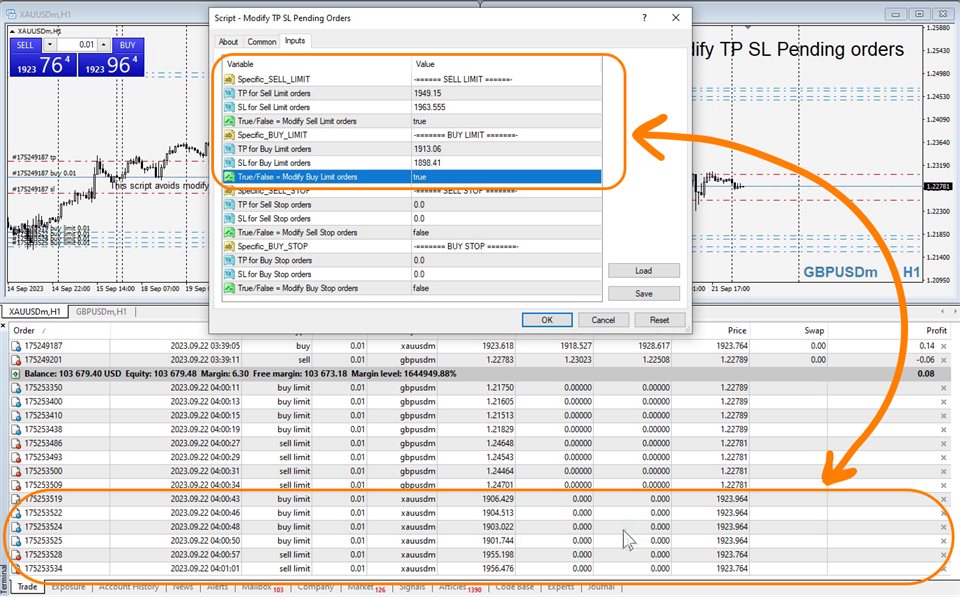Collapse the one-click trading panel arrow on XAUUSDm chart
The image size is (960, 597).
pos(14,31)
